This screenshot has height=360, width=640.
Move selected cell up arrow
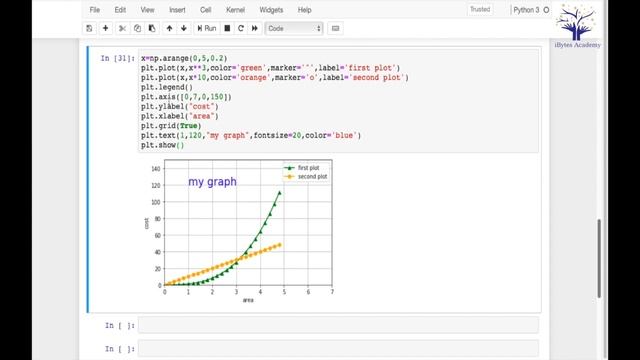169,28
